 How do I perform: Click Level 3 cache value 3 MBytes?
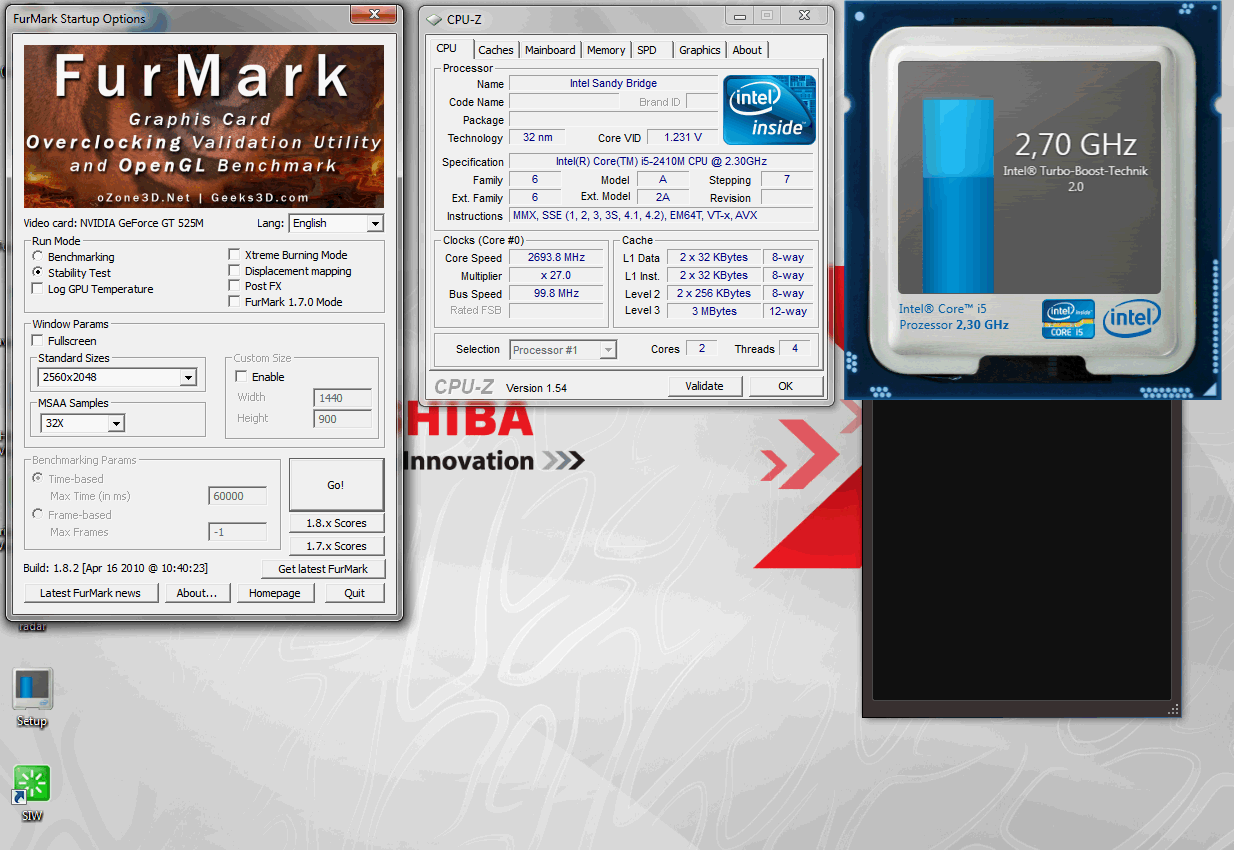(x=714, y=311)
